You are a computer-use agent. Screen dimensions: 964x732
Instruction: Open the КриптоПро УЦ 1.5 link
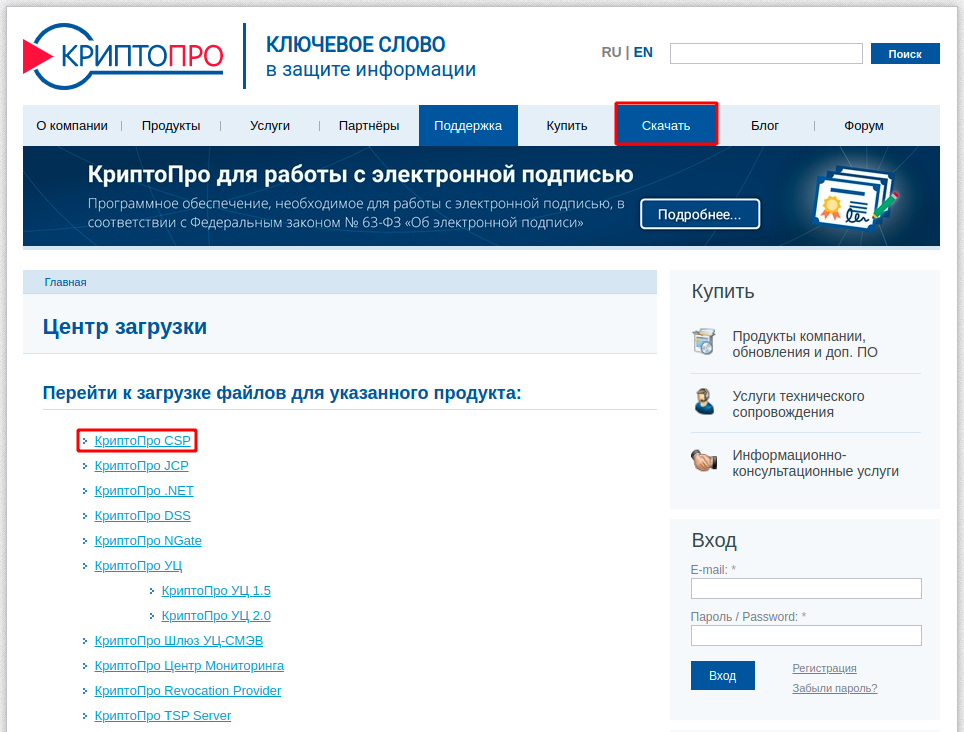pyautogui.click(x=216, y=591)
